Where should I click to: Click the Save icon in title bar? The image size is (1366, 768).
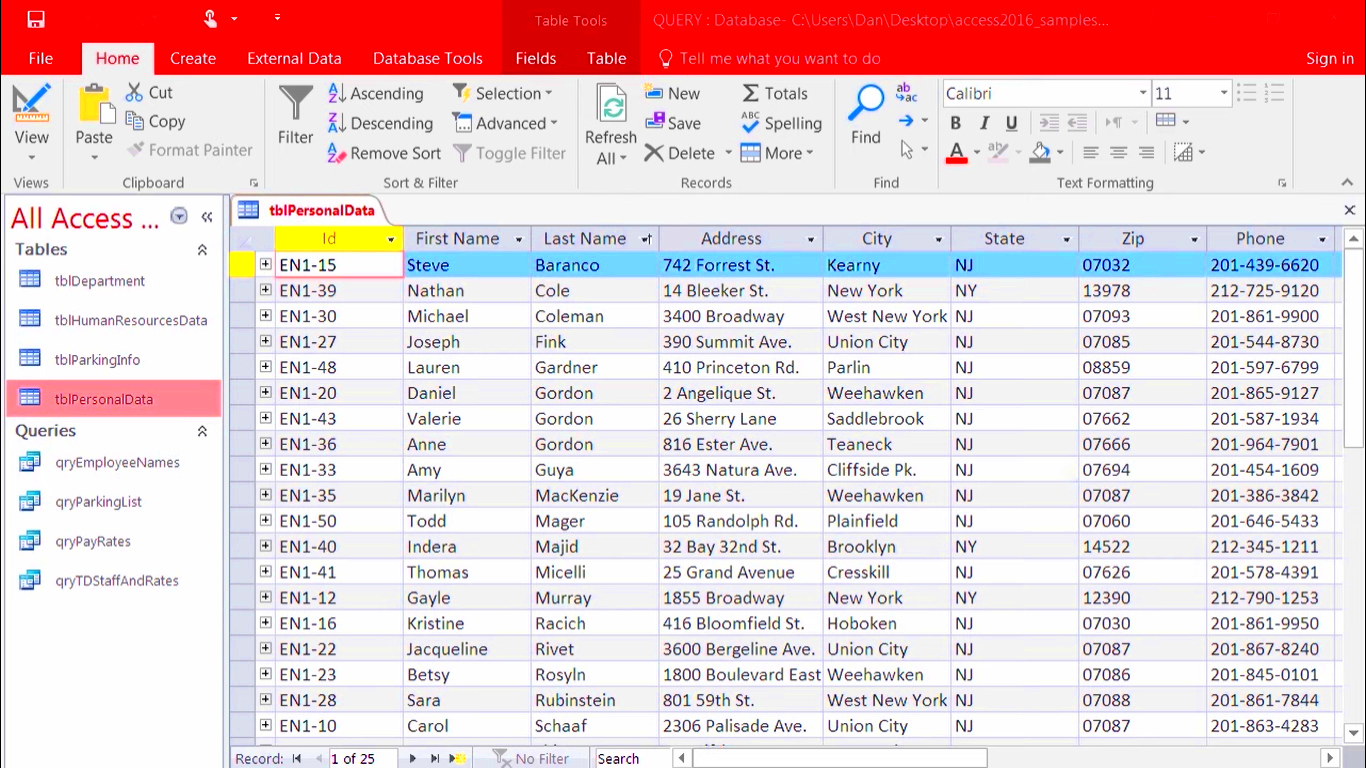click(36, 19)
